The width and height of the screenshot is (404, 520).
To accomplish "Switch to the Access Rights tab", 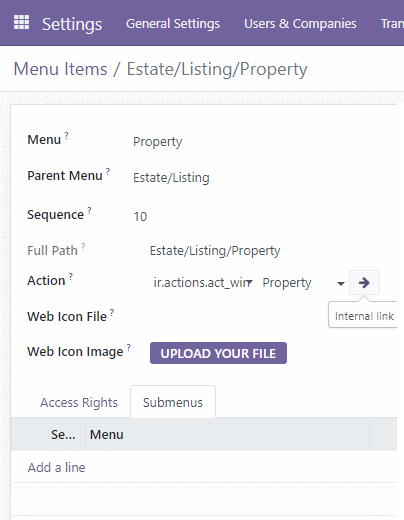I will coord(79,402).
